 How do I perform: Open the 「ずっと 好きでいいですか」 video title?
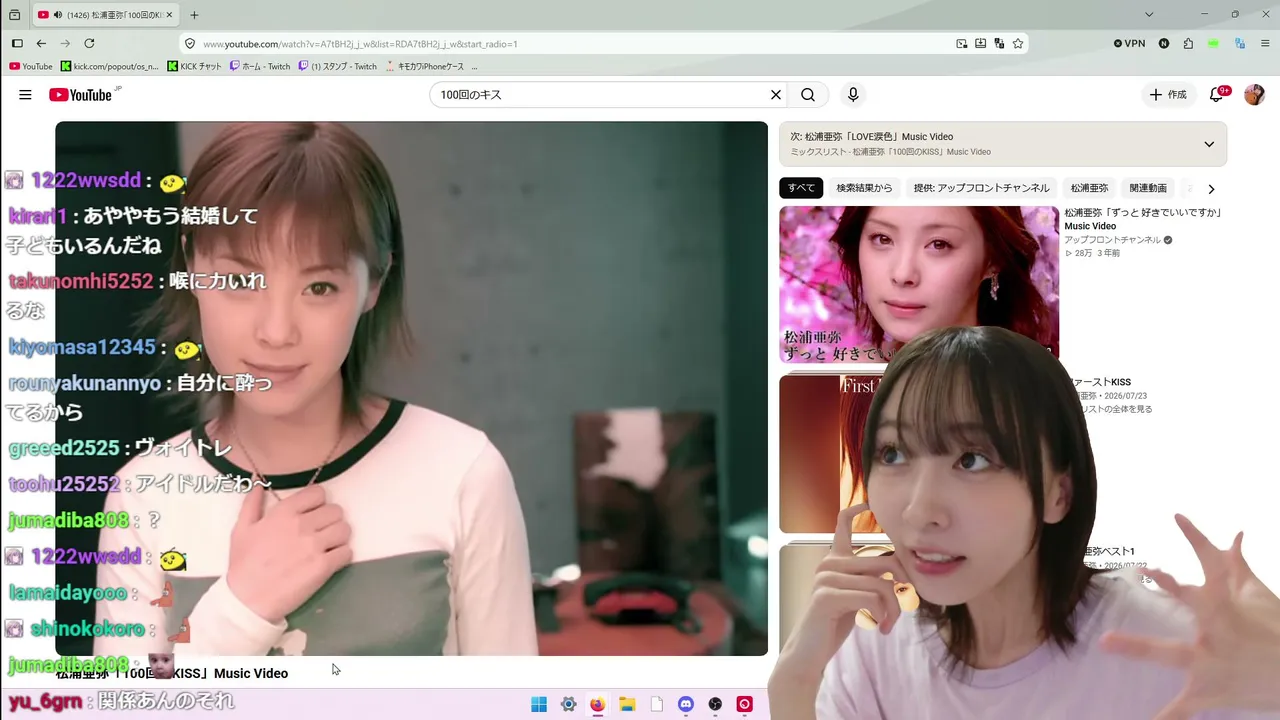pyautogui.click(x=1144, y=219)
